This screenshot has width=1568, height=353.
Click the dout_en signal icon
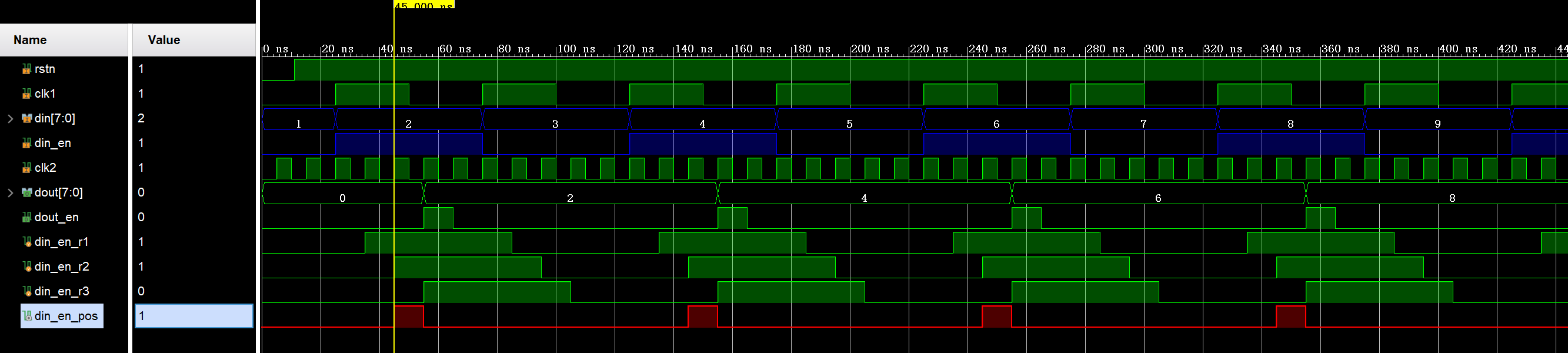point(26,217)
